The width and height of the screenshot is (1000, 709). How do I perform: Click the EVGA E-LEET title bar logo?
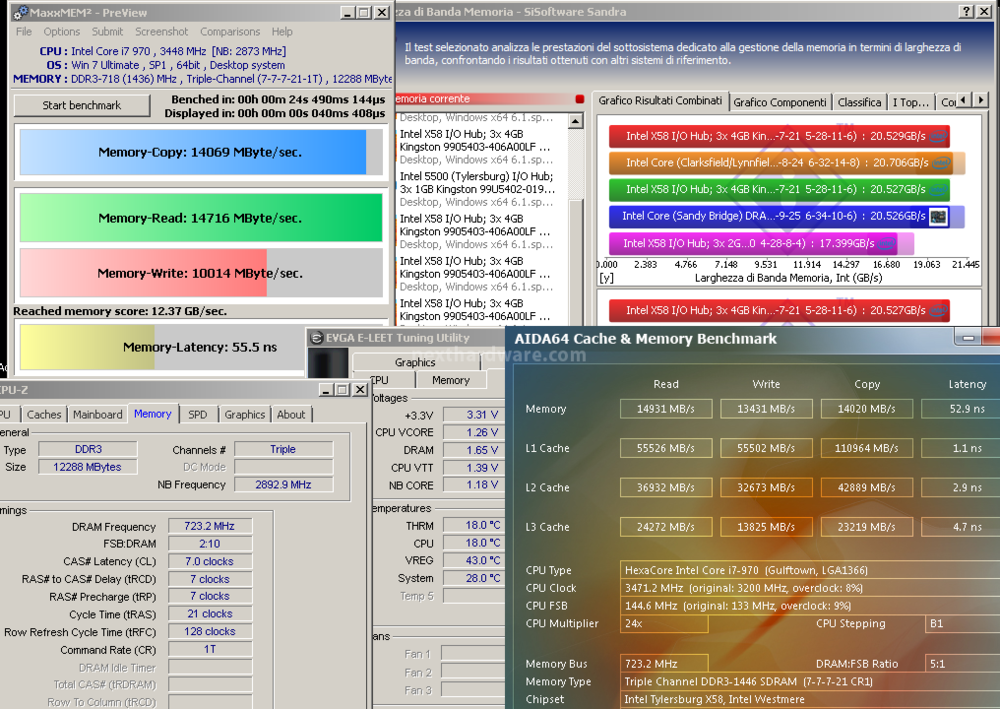point(316,338)
